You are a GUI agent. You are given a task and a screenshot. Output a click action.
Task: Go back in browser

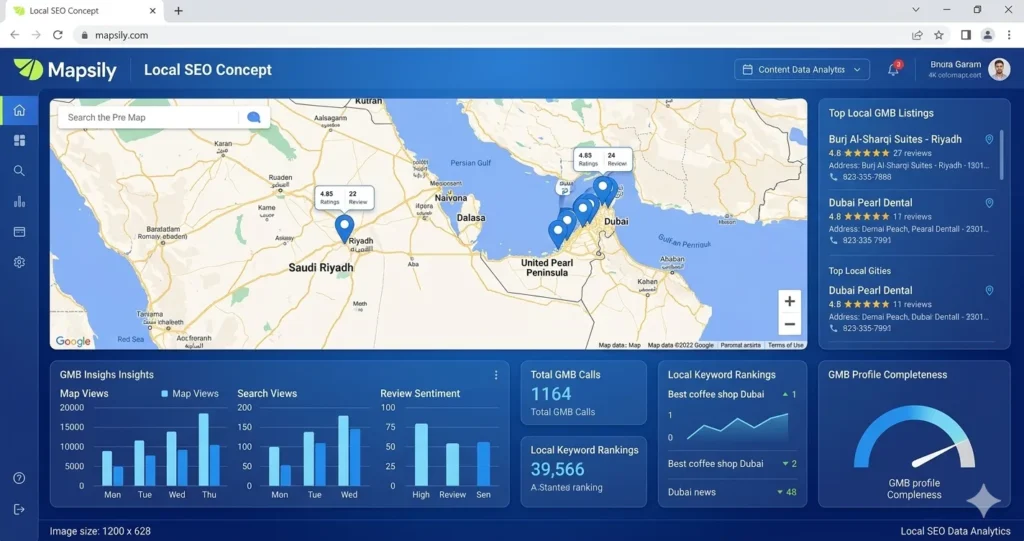pos(14,35)
